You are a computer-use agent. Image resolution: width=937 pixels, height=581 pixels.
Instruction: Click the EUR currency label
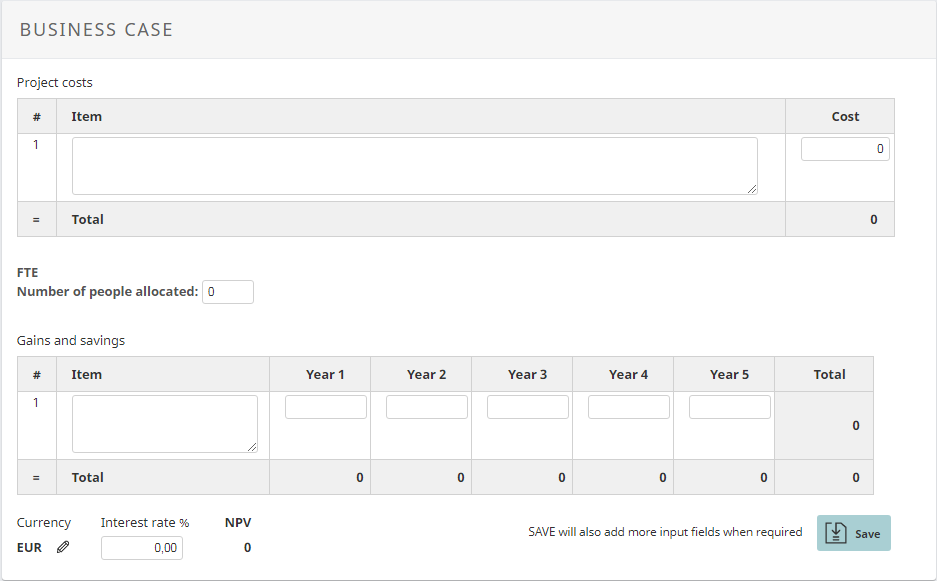30,548
